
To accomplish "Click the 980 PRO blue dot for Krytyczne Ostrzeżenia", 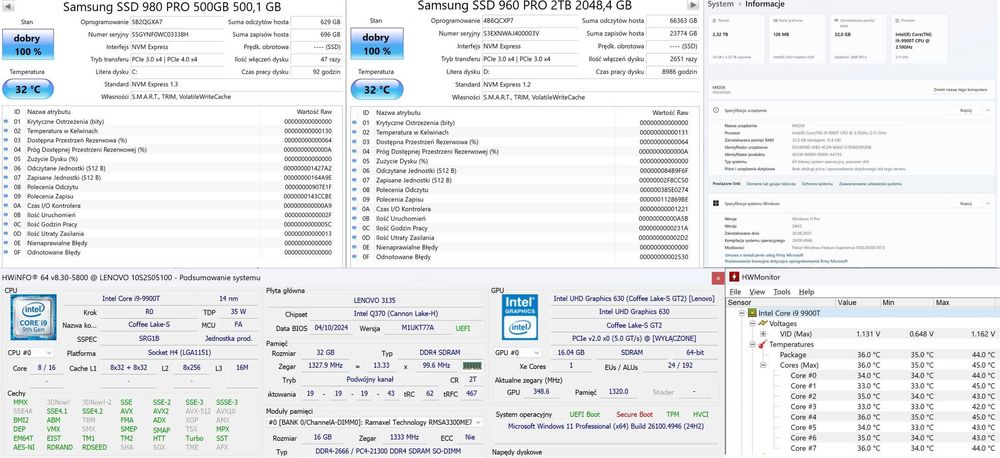I will pos(6,121).
